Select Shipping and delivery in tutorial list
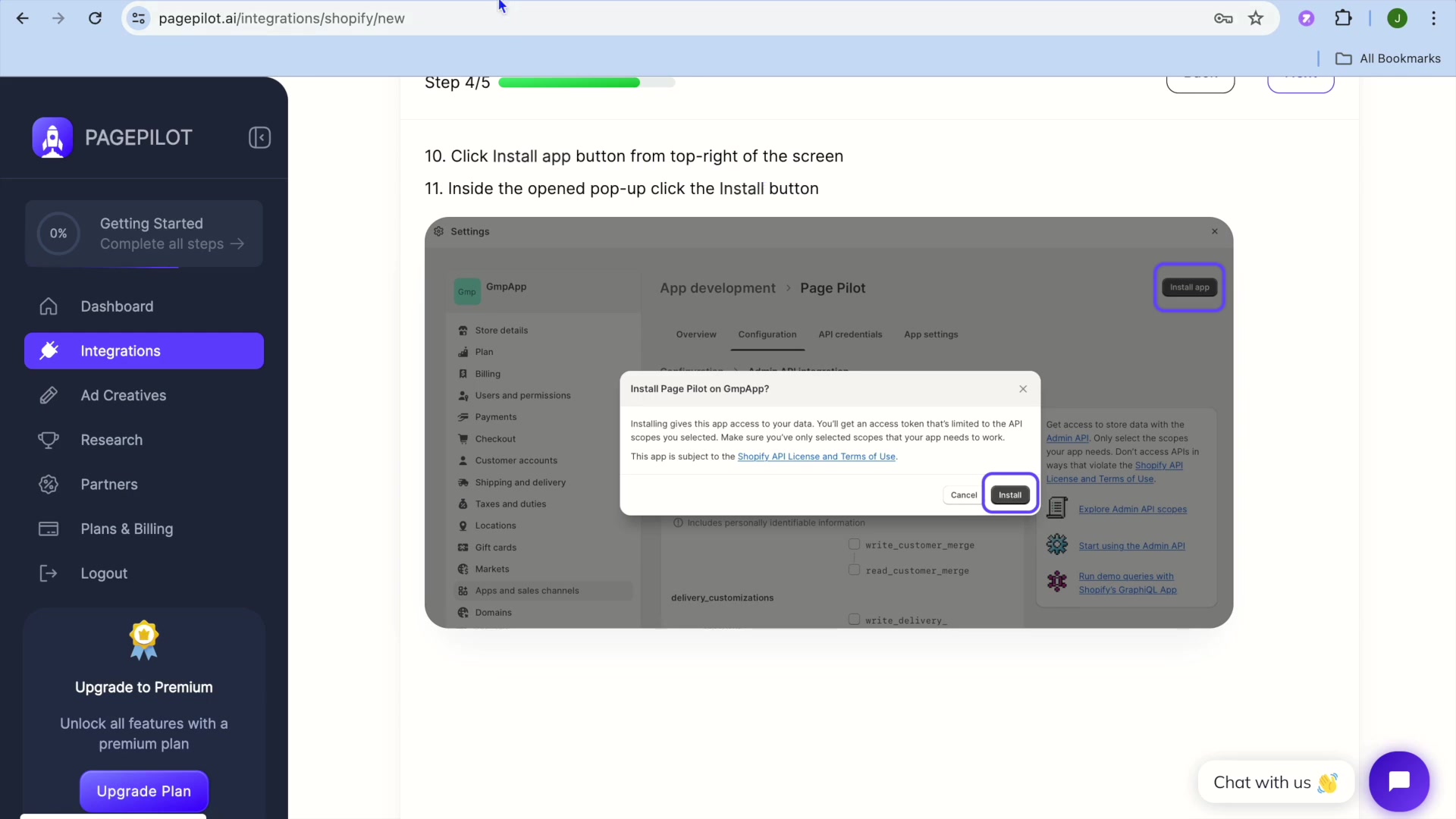Image resolution: width=1456 pixels, height=819 pixels. pos(519,482)
